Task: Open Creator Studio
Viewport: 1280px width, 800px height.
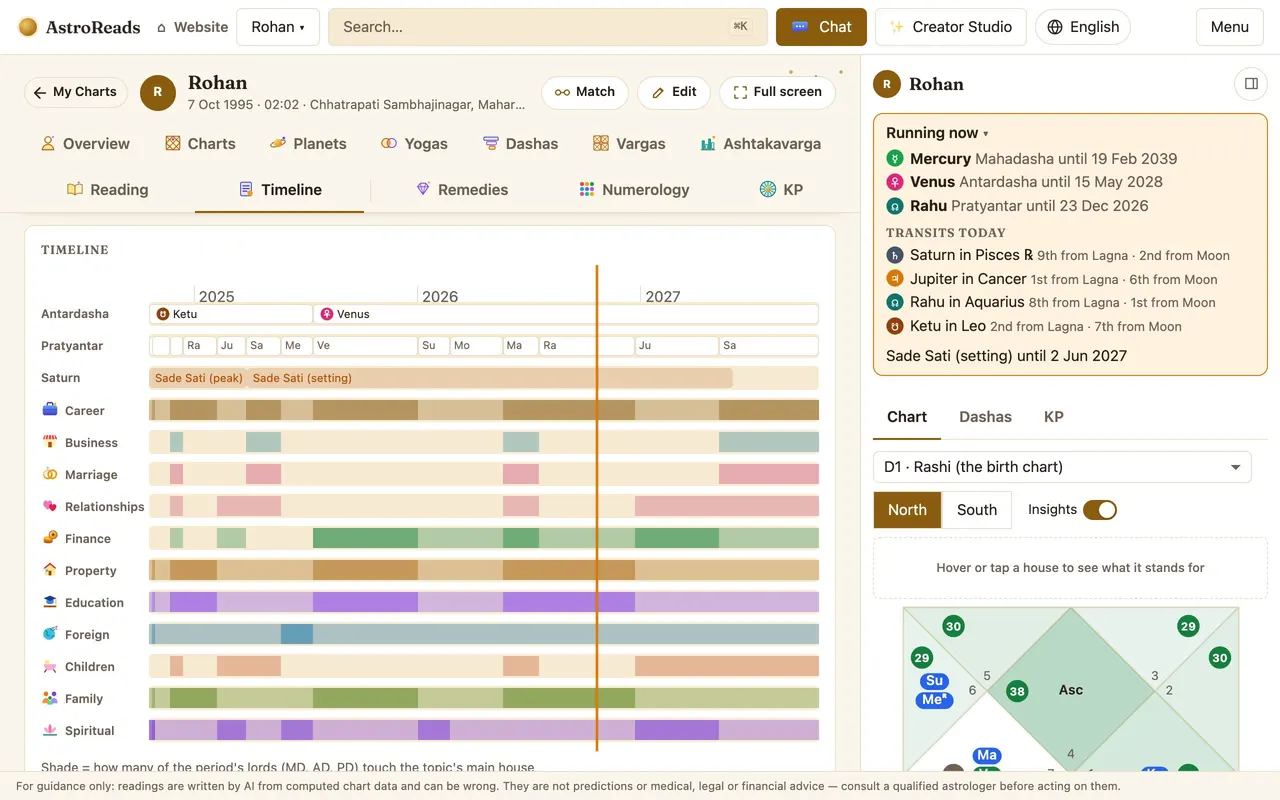Action: 950,27
